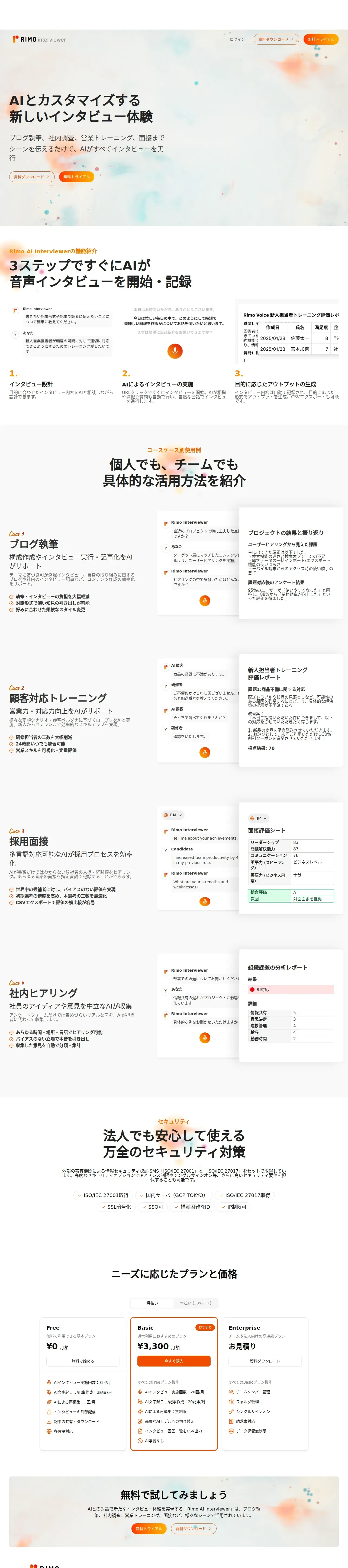
Task: Click sparkle icon beside AIによる再編集: 3回/月
Action: (49, 1402)
